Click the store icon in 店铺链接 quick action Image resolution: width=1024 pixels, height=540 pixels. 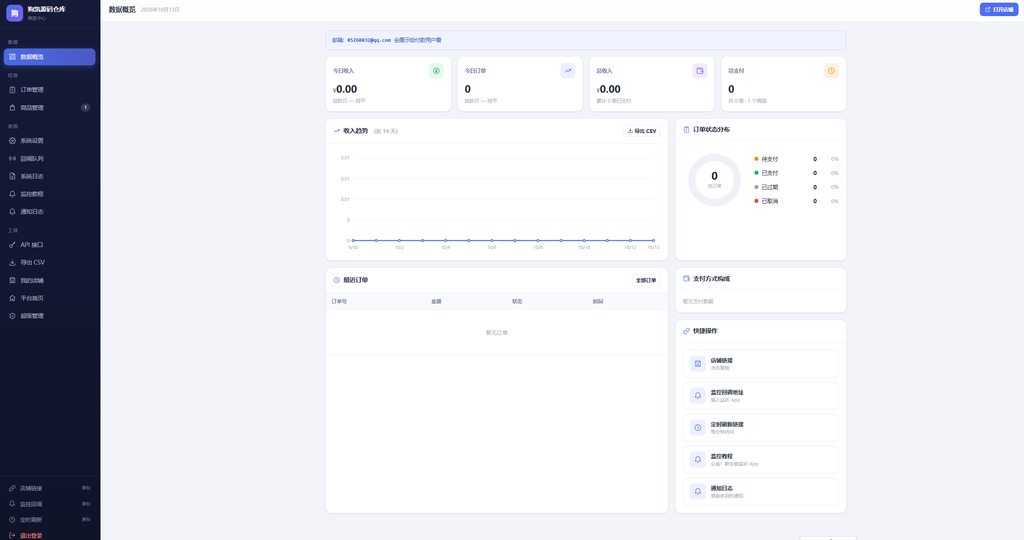pos(697,364)
